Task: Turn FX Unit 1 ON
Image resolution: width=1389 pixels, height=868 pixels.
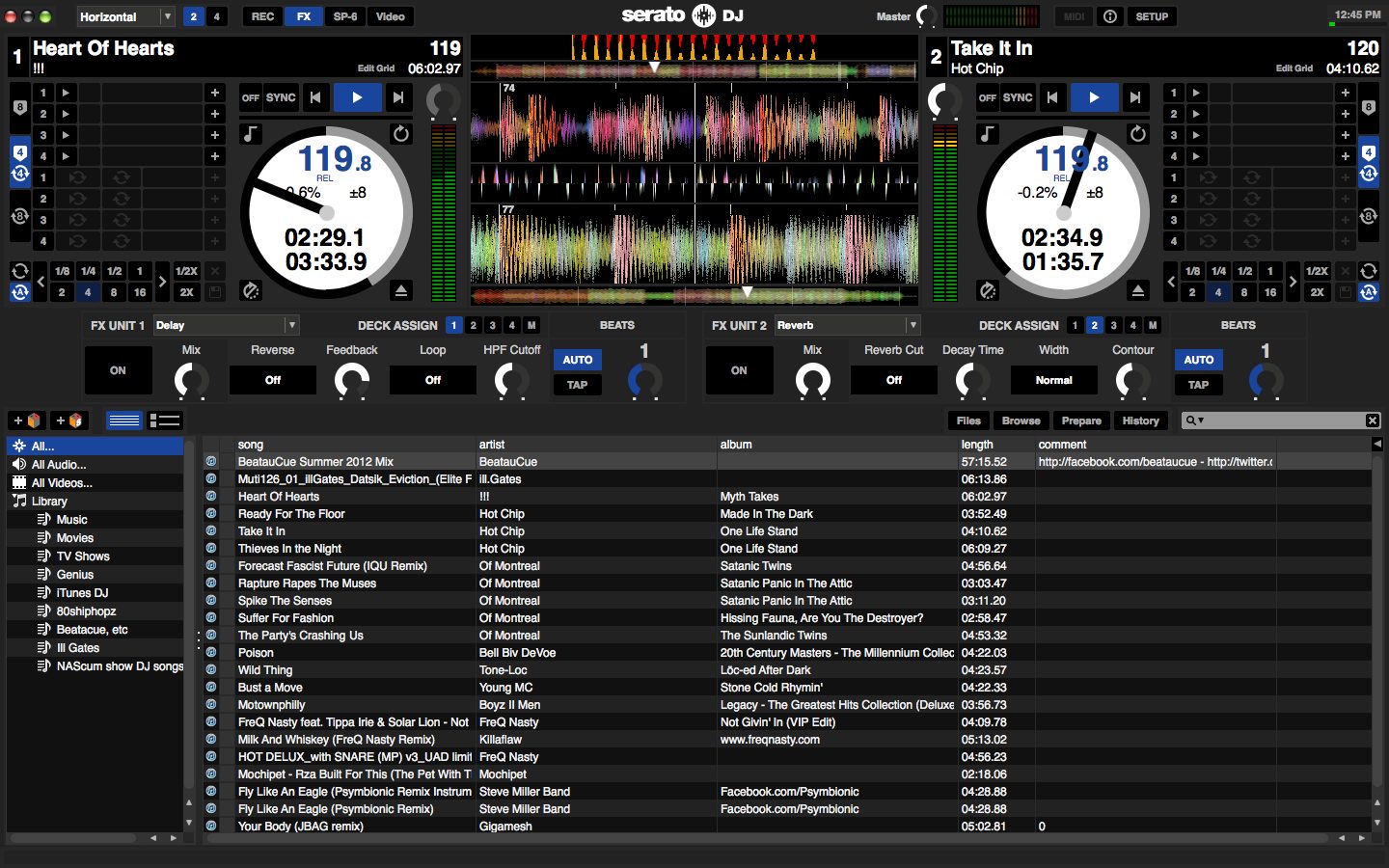Action: coord(118,370)
